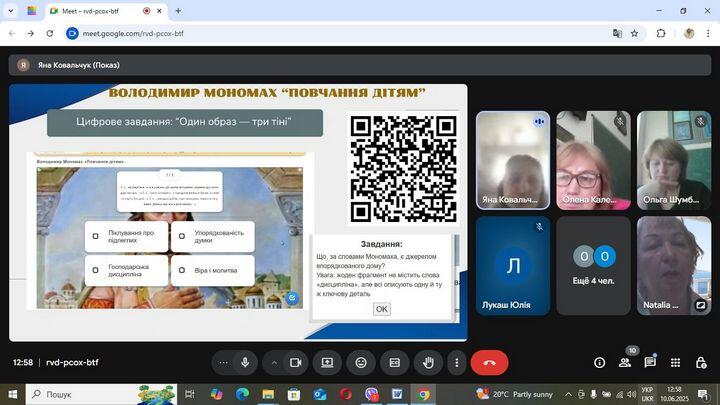Start screen presentation with Present now icon

click(327, 363)
